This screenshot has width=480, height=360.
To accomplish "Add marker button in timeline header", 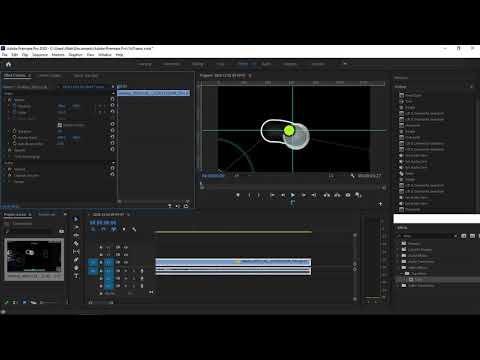I will pos(124,229).
